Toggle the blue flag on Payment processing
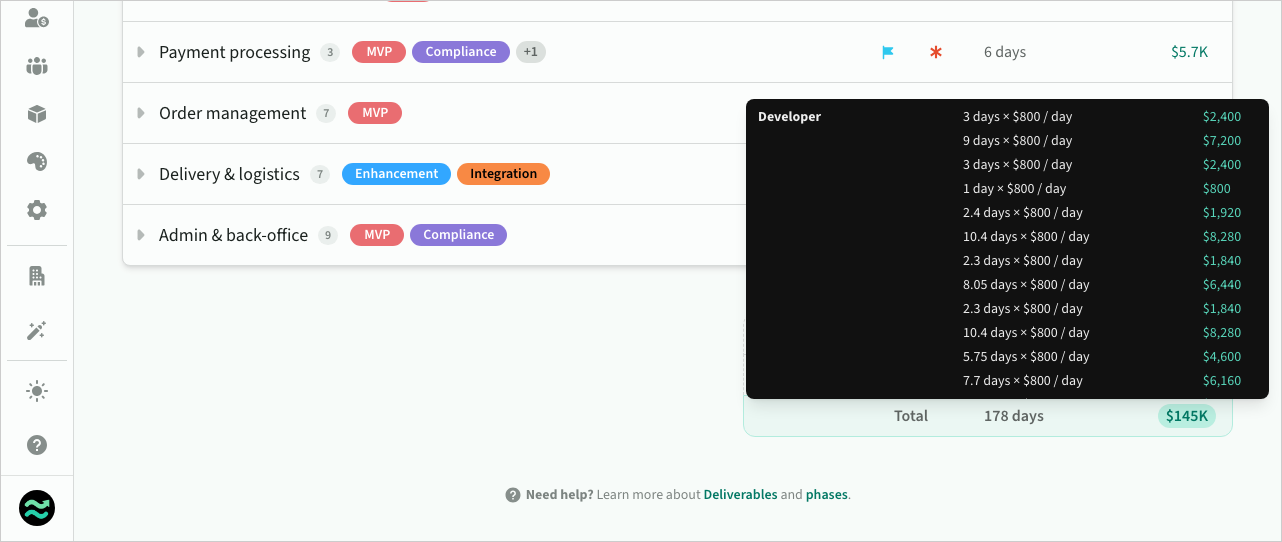 click(887, 52)
